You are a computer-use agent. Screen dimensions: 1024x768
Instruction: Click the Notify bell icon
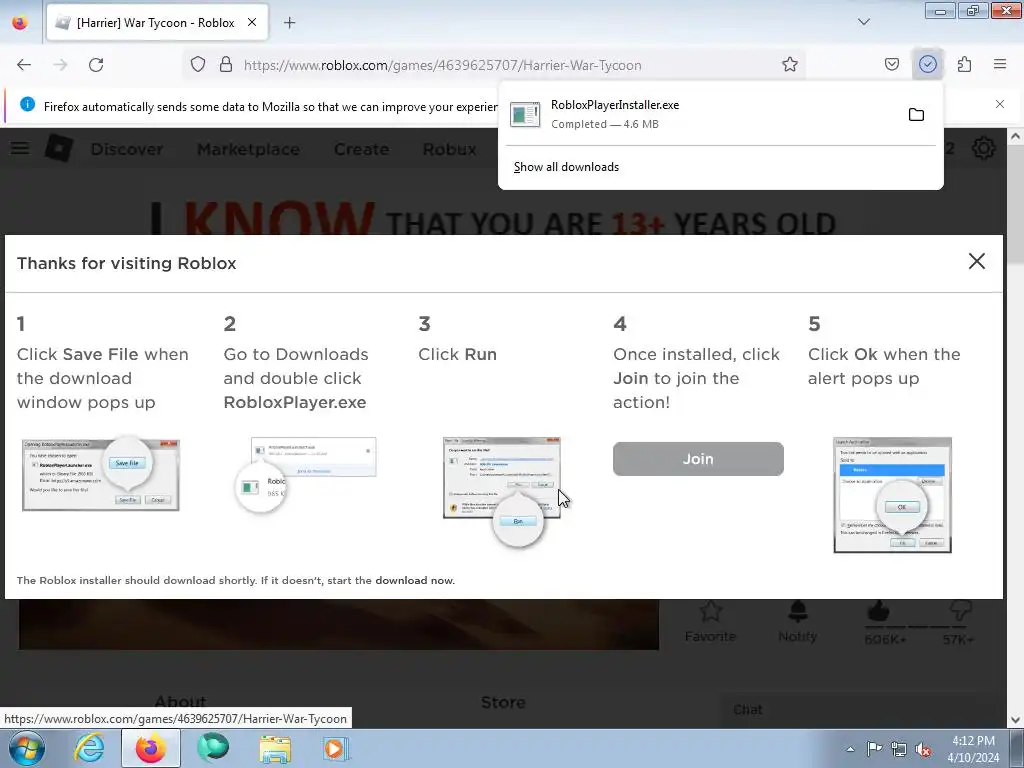(797, 621)
